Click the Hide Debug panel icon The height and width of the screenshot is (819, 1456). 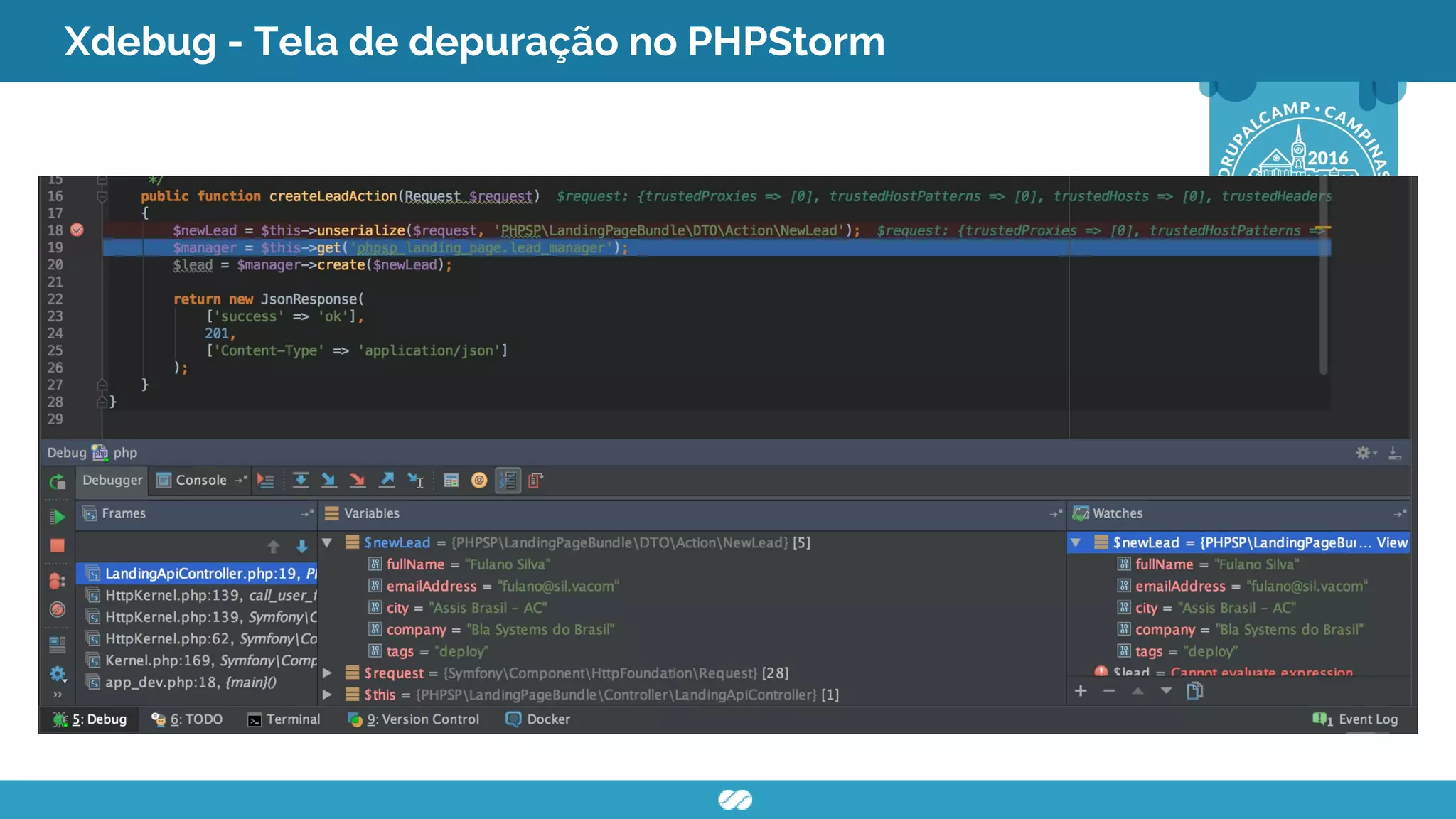(1394, 453)
